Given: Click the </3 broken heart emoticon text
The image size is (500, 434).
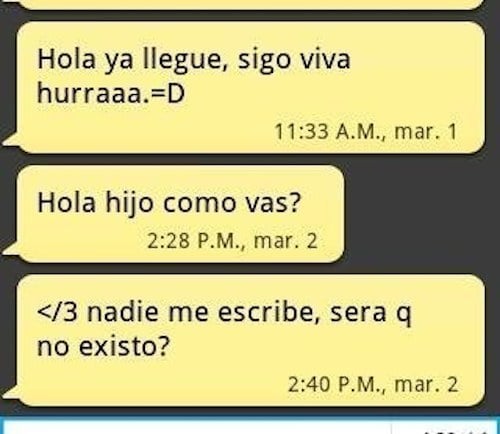Looking at the screenshot, I should tap(57, 312).
